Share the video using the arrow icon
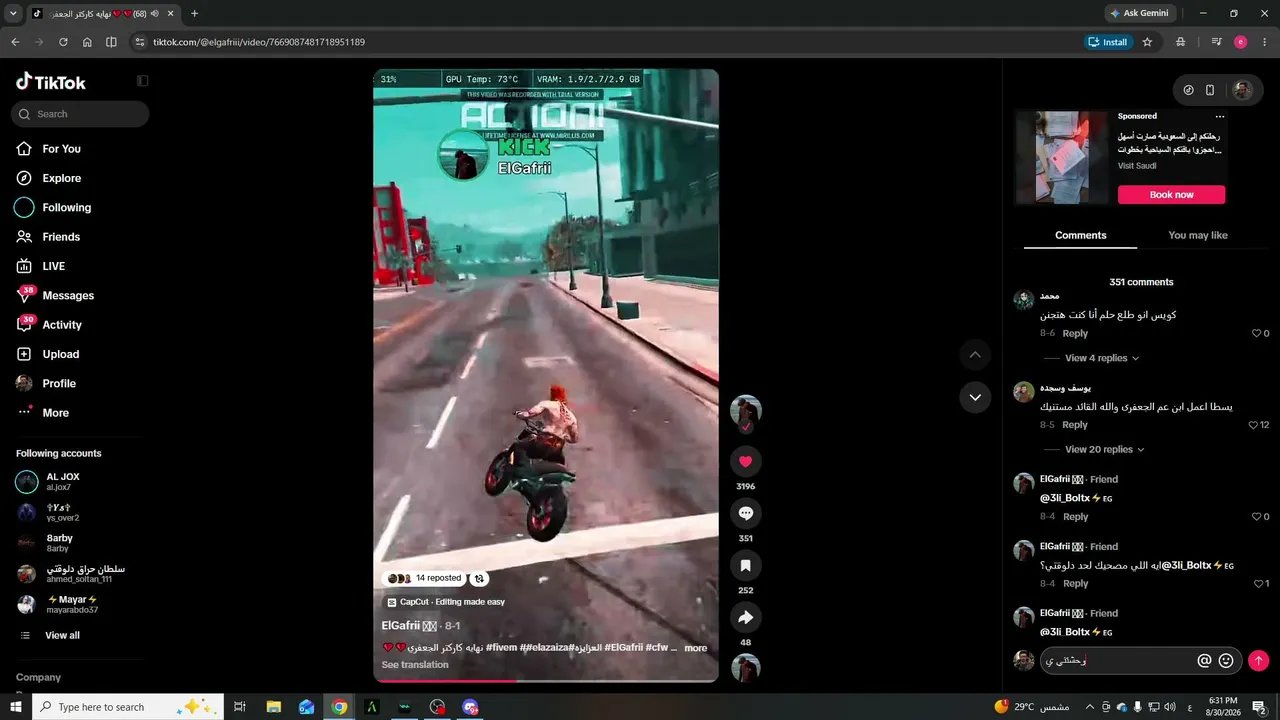This screenshot has width=1280, height=720. coord(745,617)
